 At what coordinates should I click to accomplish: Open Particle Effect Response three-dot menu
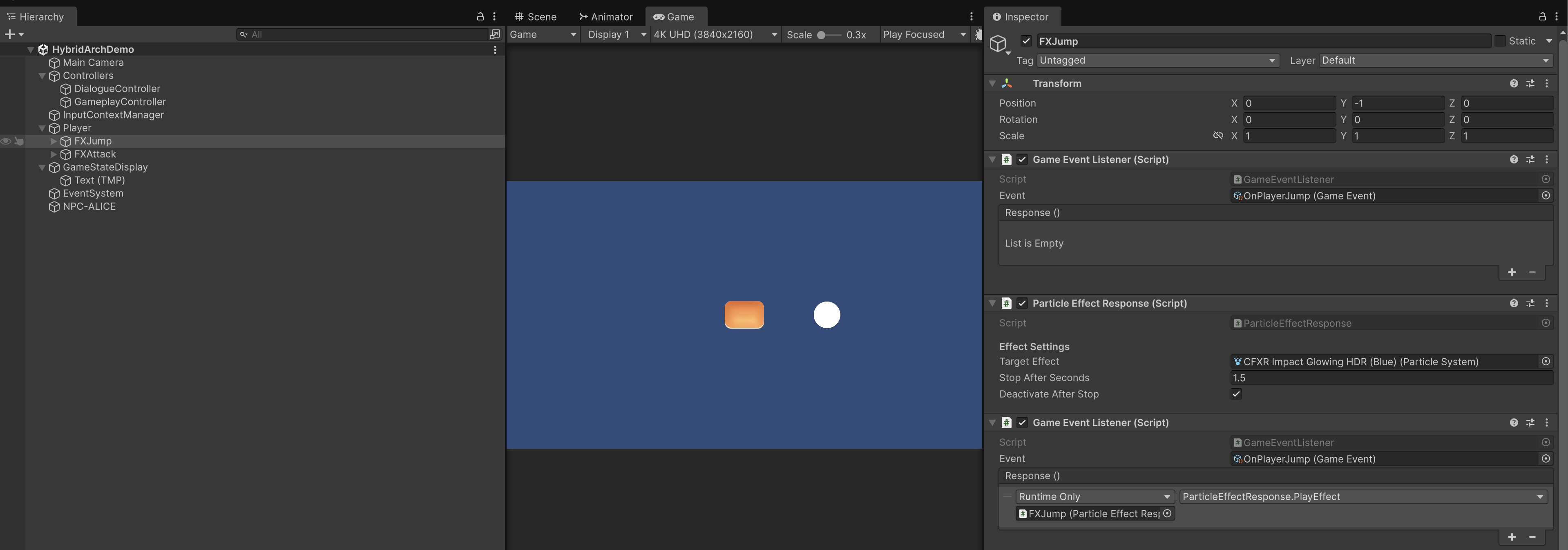(x=1546, y=303)
